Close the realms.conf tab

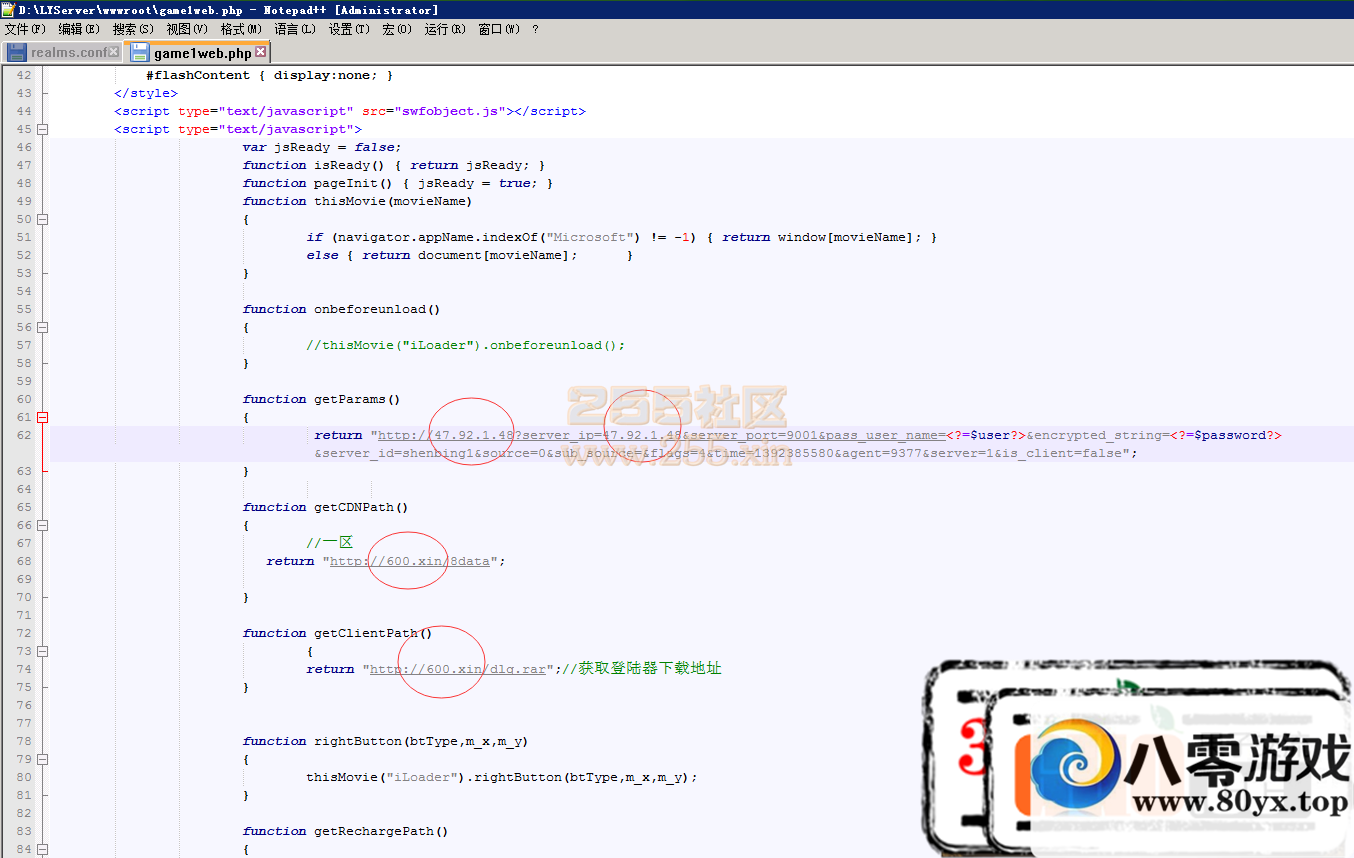[114, 52]
